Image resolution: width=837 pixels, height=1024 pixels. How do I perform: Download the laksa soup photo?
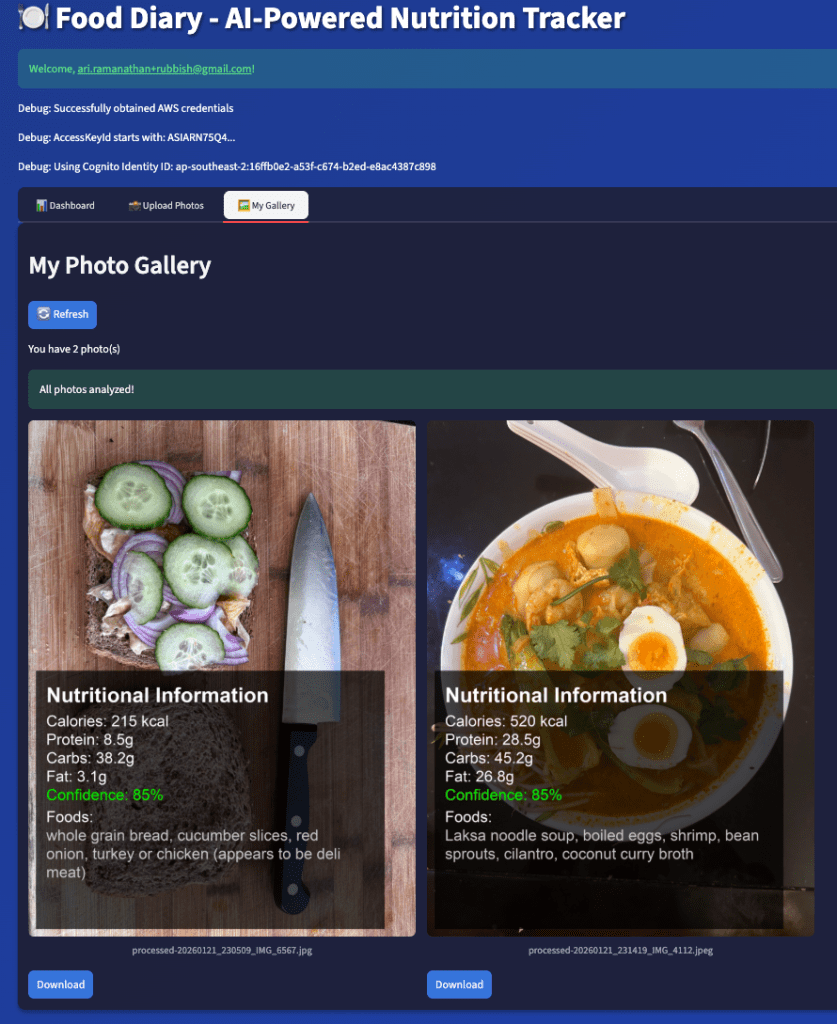point(460,984)
